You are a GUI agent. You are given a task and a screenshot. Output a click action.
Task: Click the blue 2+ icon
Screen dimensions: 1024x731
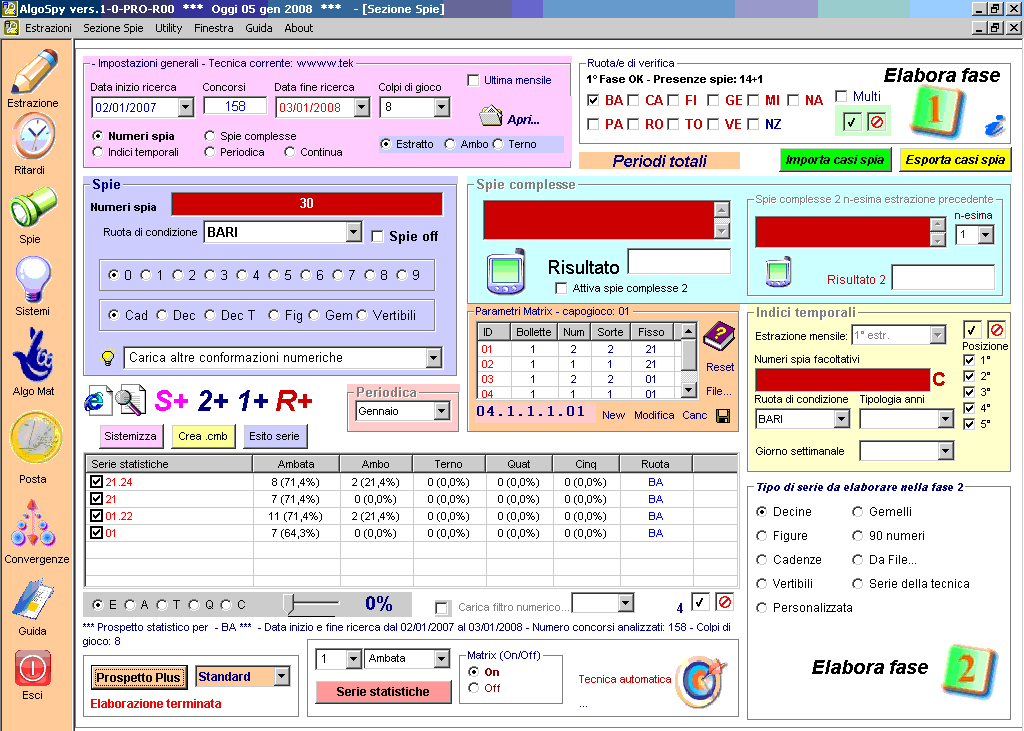213,401
